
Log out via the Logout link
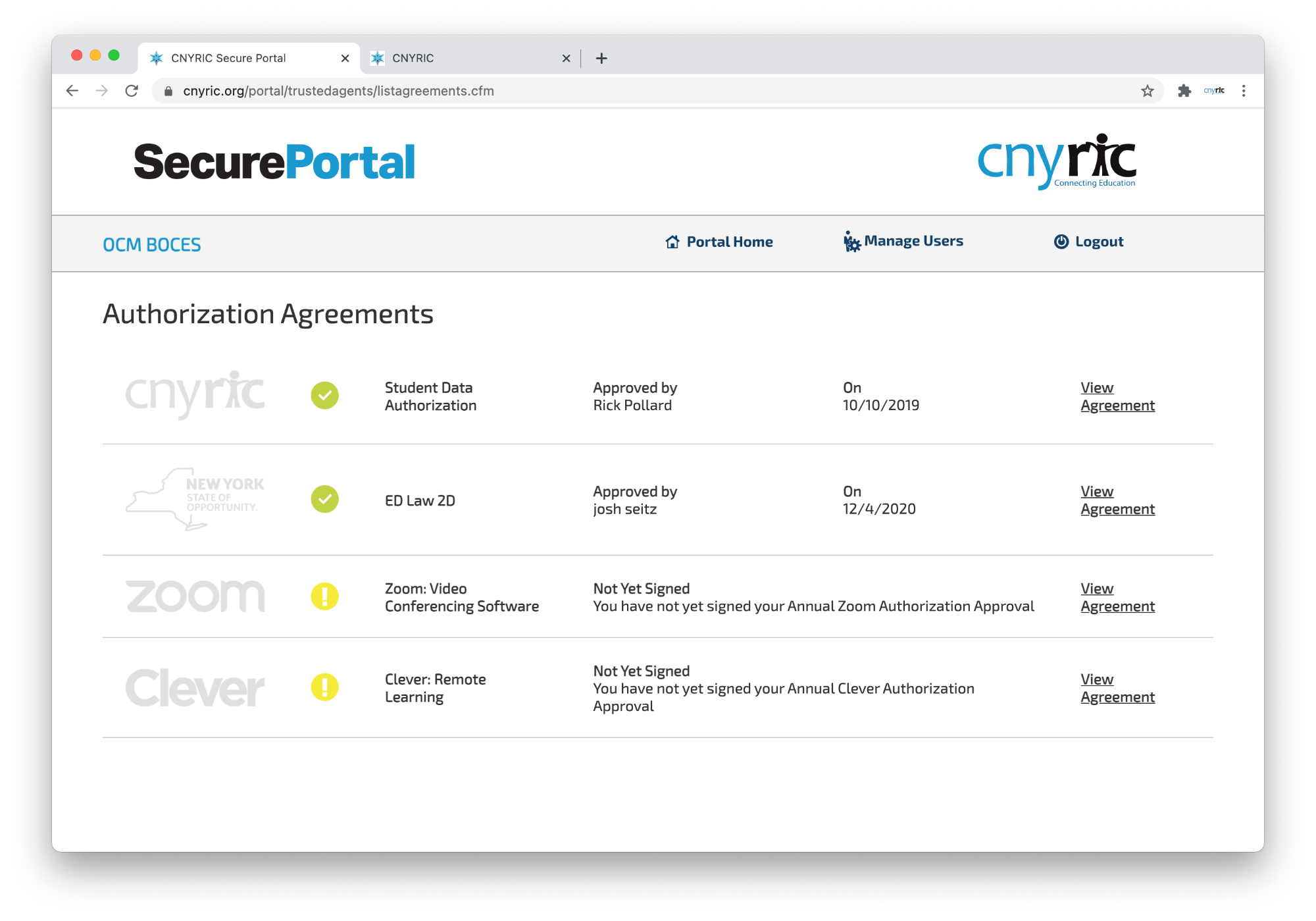click(x=1089, y=242)
